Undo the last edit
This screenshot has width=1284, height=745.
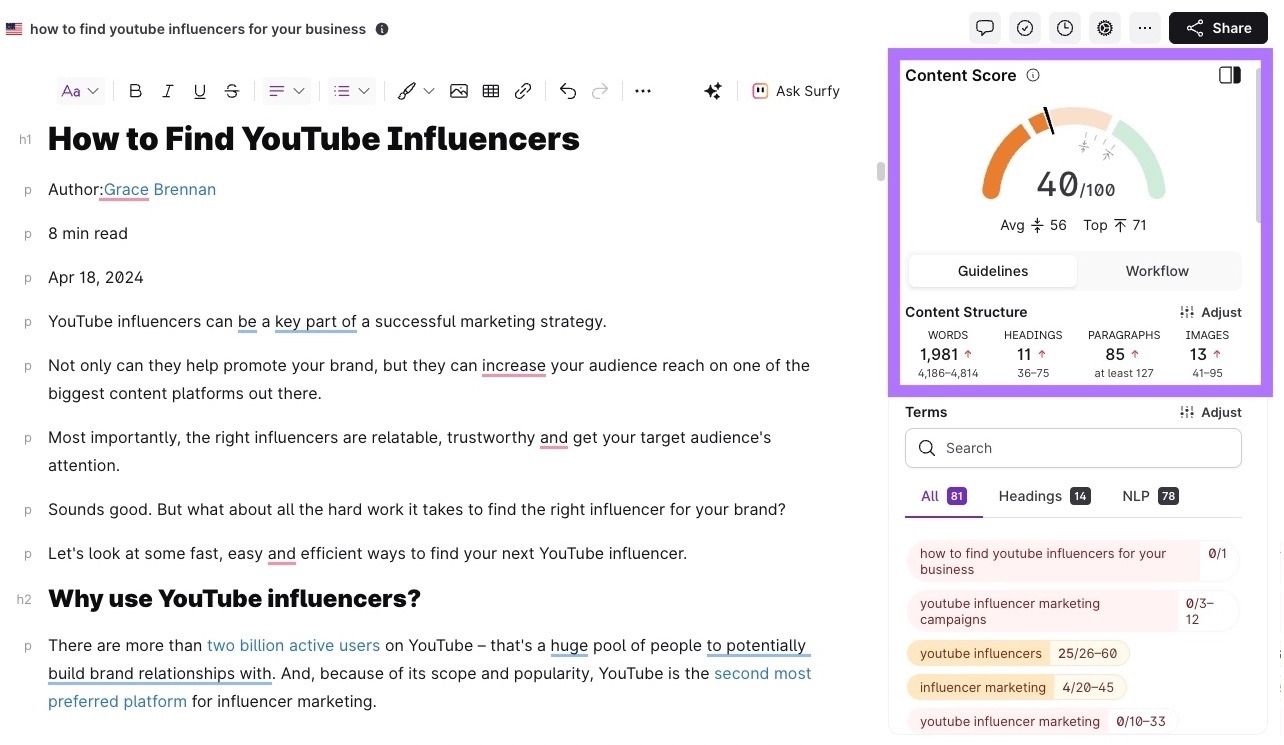pos(568,91)
